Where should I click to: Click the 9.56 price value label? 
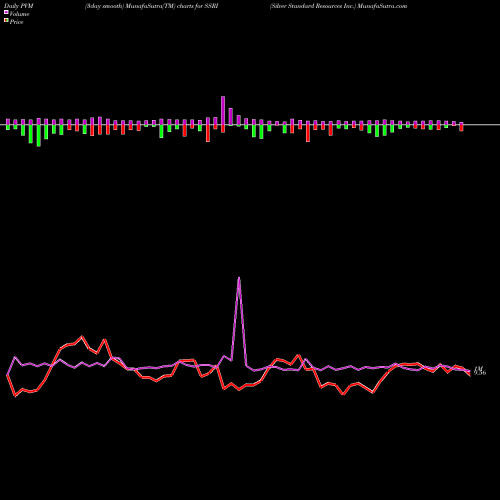click(480, 373)
